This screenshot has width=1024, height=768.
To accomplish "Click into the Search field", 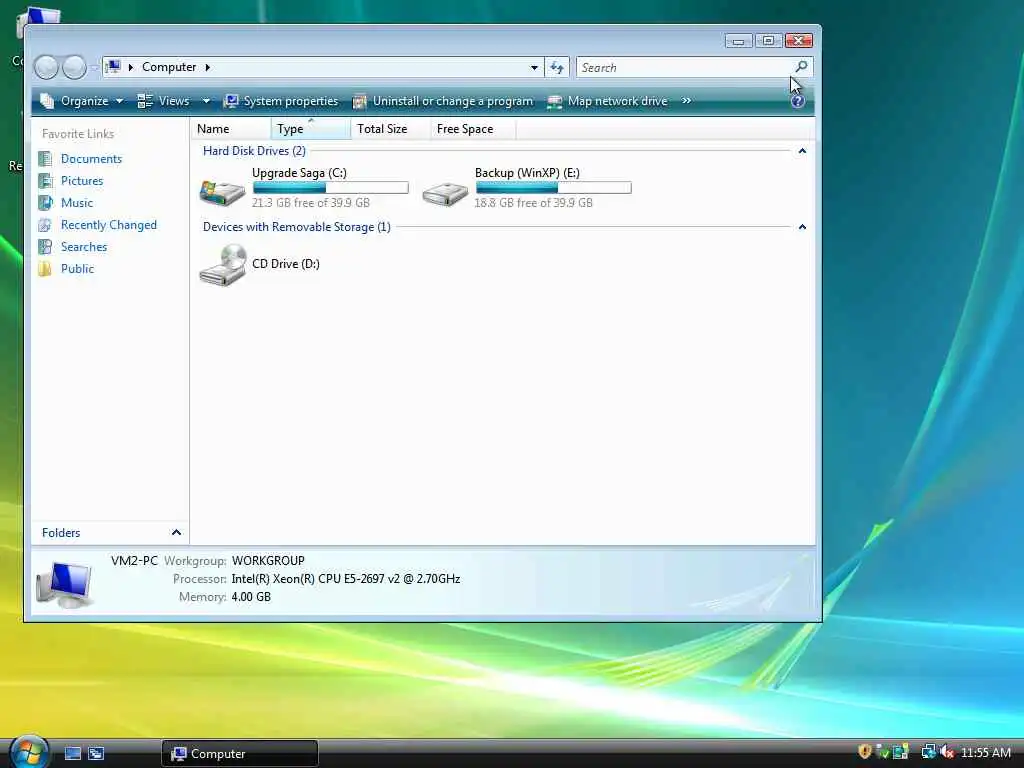I will click(x=684, y=67).
